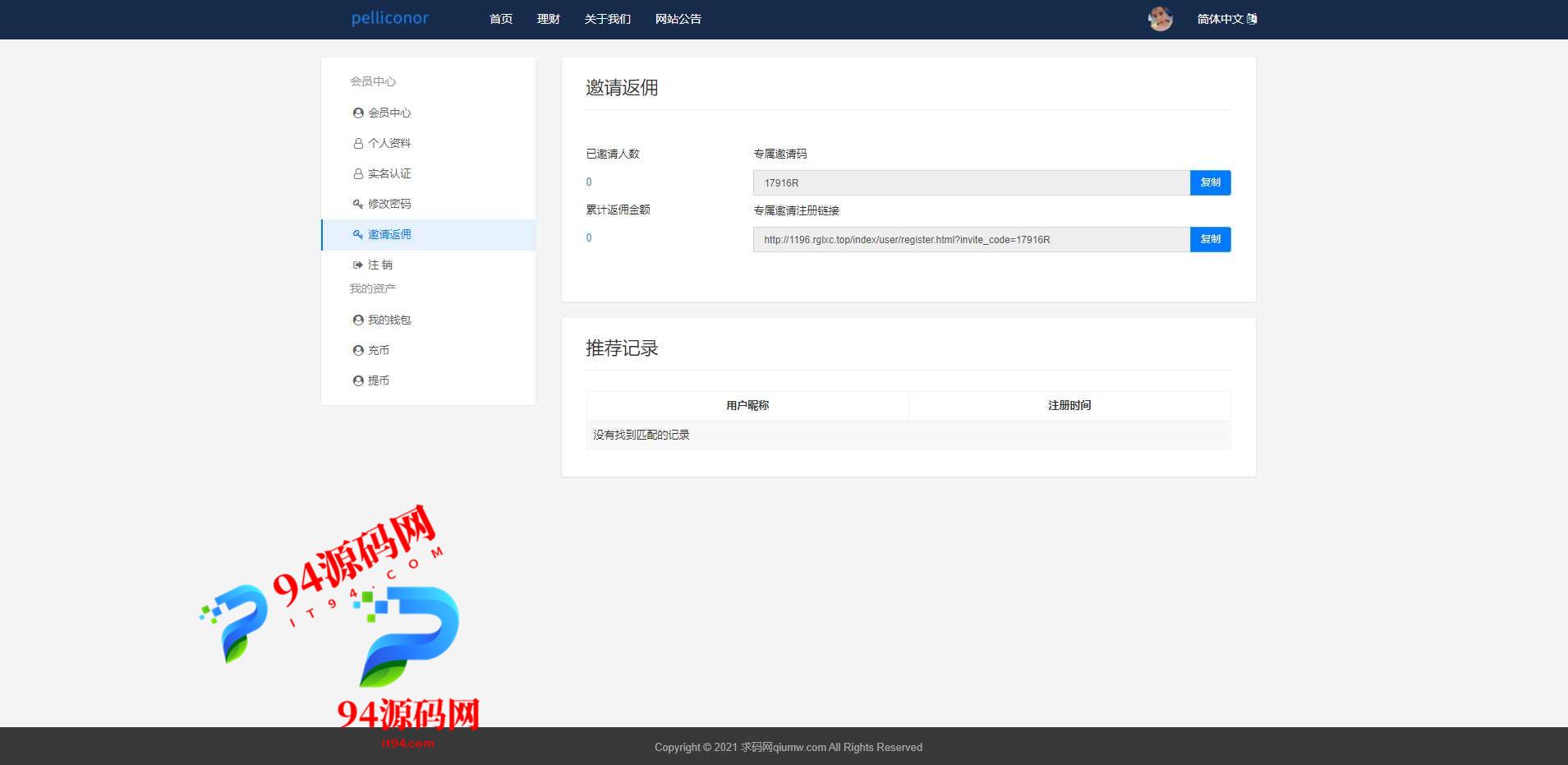The height and width of the screenshot is (765, 1568).
Task: Click the person icon beside 个人资料
Action: [358, 143]
